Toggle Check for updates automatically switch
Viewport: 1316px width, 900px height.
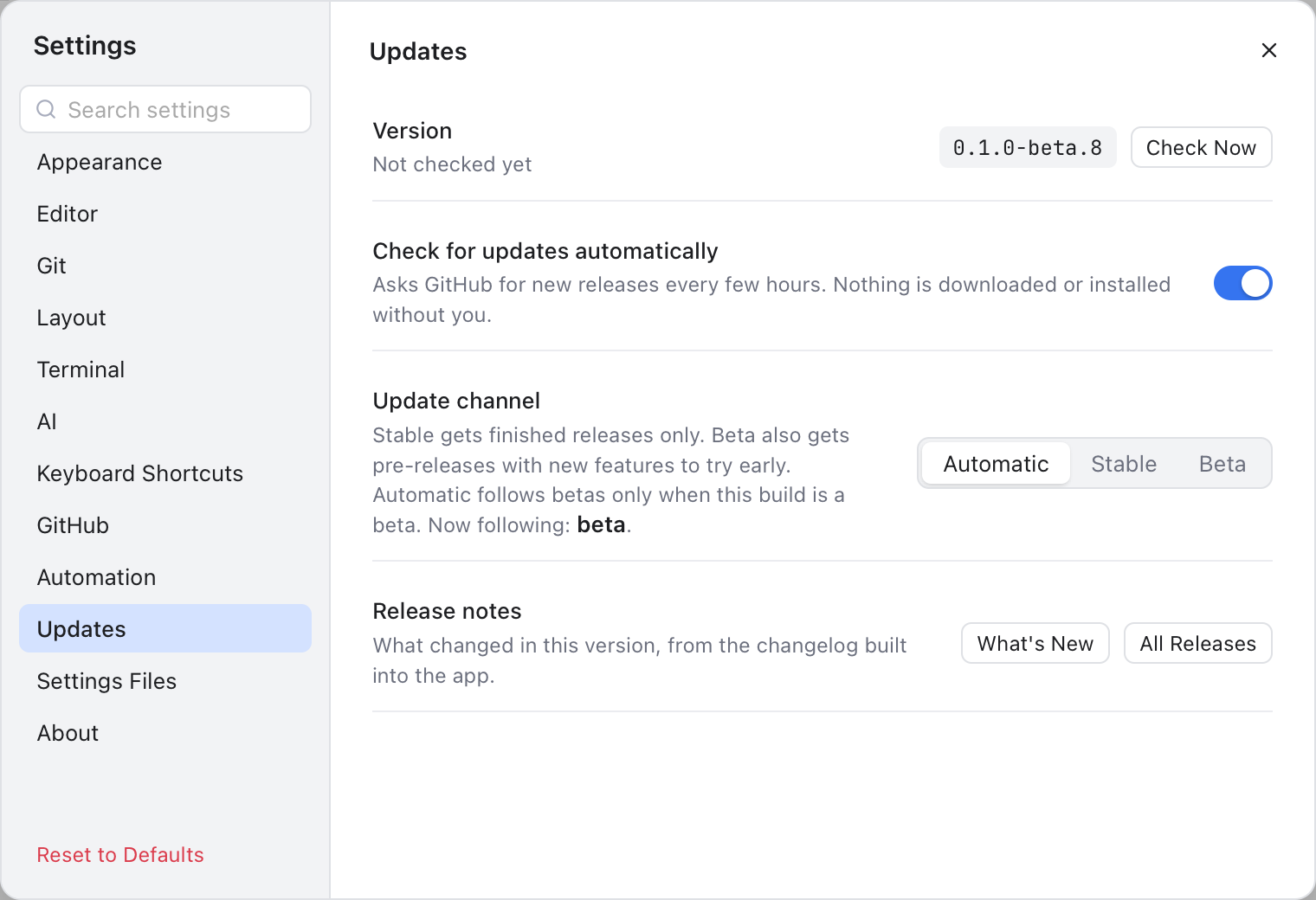(x=1242, y=283)
